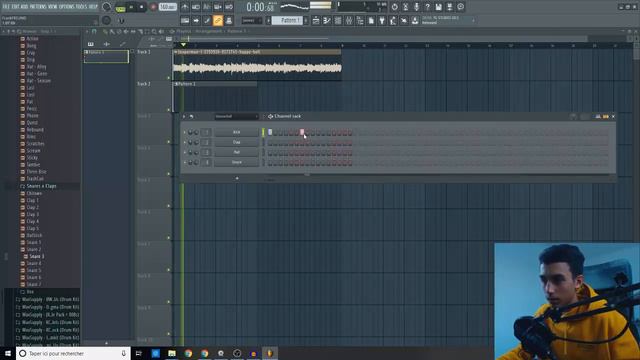Select the playlist zoom magnifier tool

pyautogui.click(x=154, y=31)
